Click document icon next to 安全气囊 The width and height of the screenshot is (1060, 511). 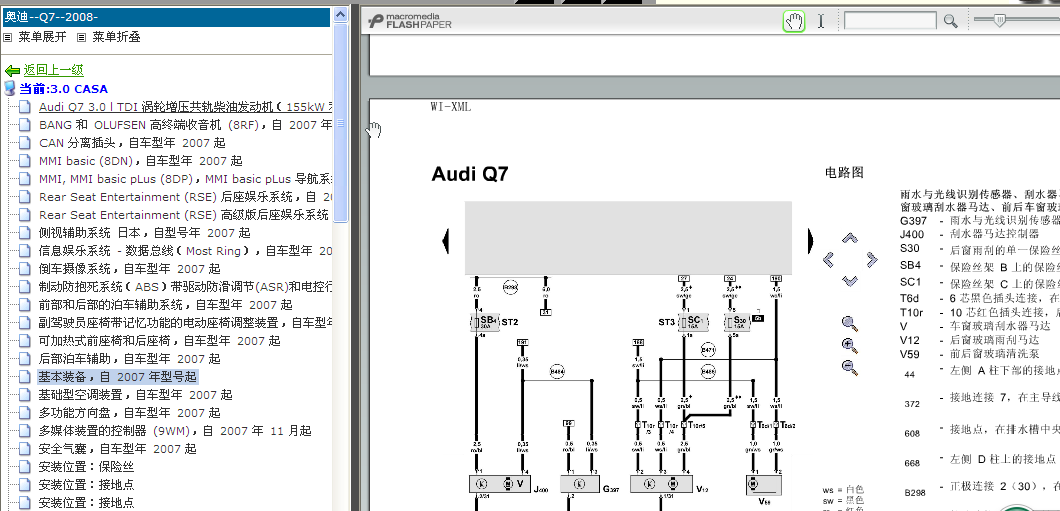(x=24, y=449)
